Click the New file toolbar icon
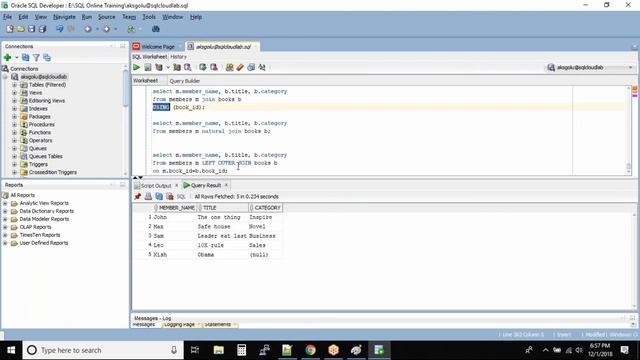The width and height of the screenshot is (640, 360). tap(10, 29)
